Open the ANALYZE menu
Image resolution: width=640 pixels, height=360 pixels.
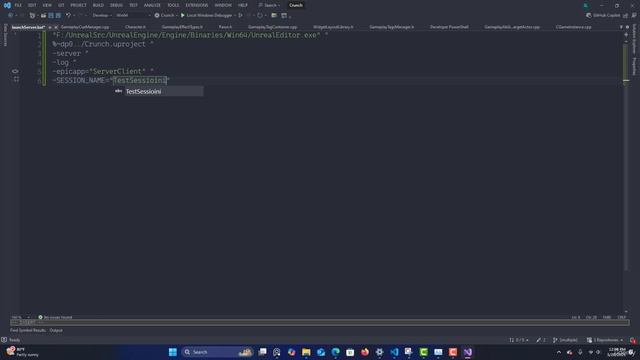152,5
